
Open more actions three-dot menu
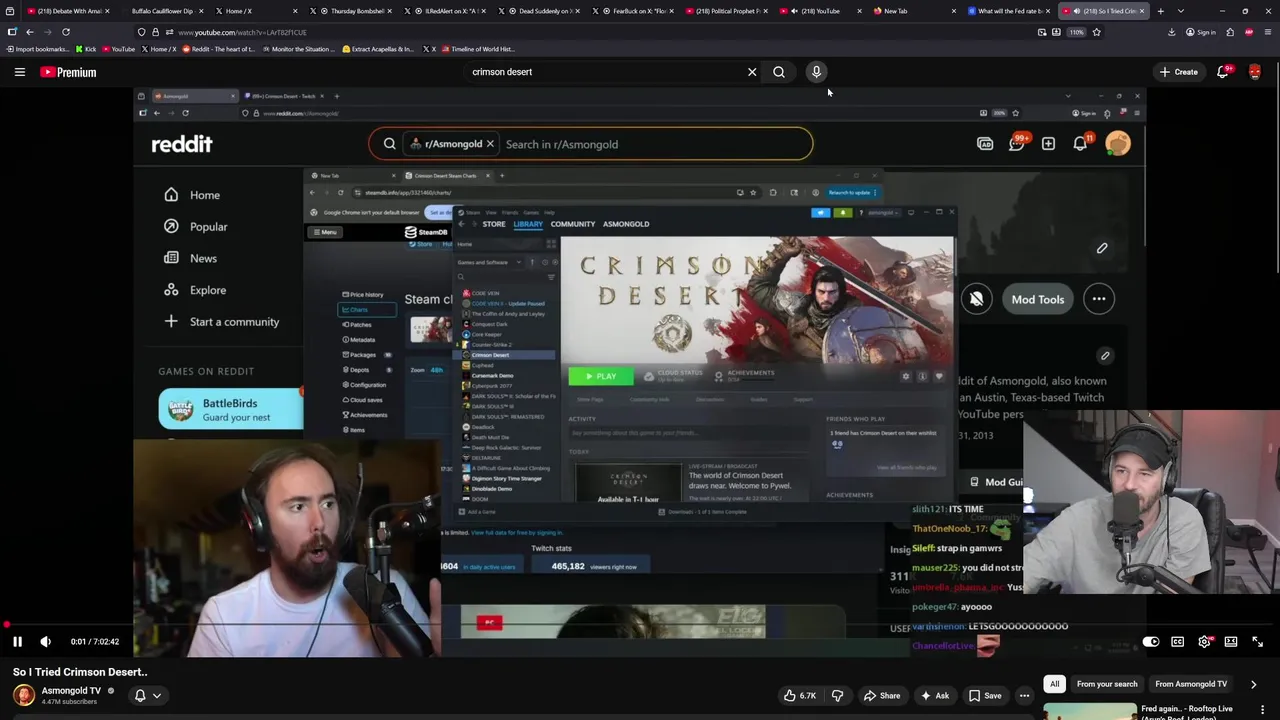1024,696
